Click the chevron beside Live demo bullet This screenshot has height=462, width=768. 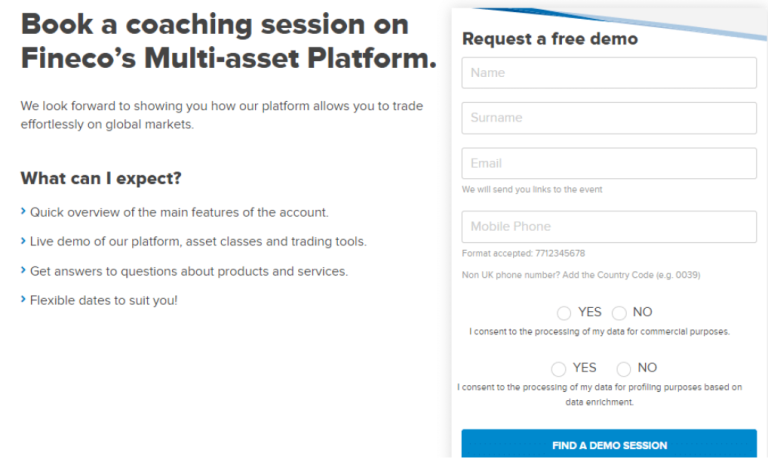pos(23,242)
